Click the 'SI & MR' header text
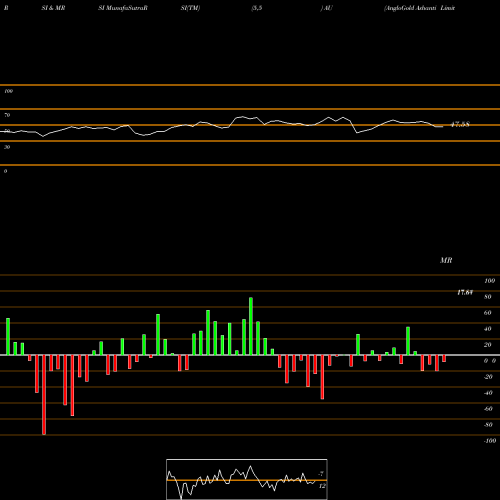This screenshot has height=500, width=500. coord(53,8)
